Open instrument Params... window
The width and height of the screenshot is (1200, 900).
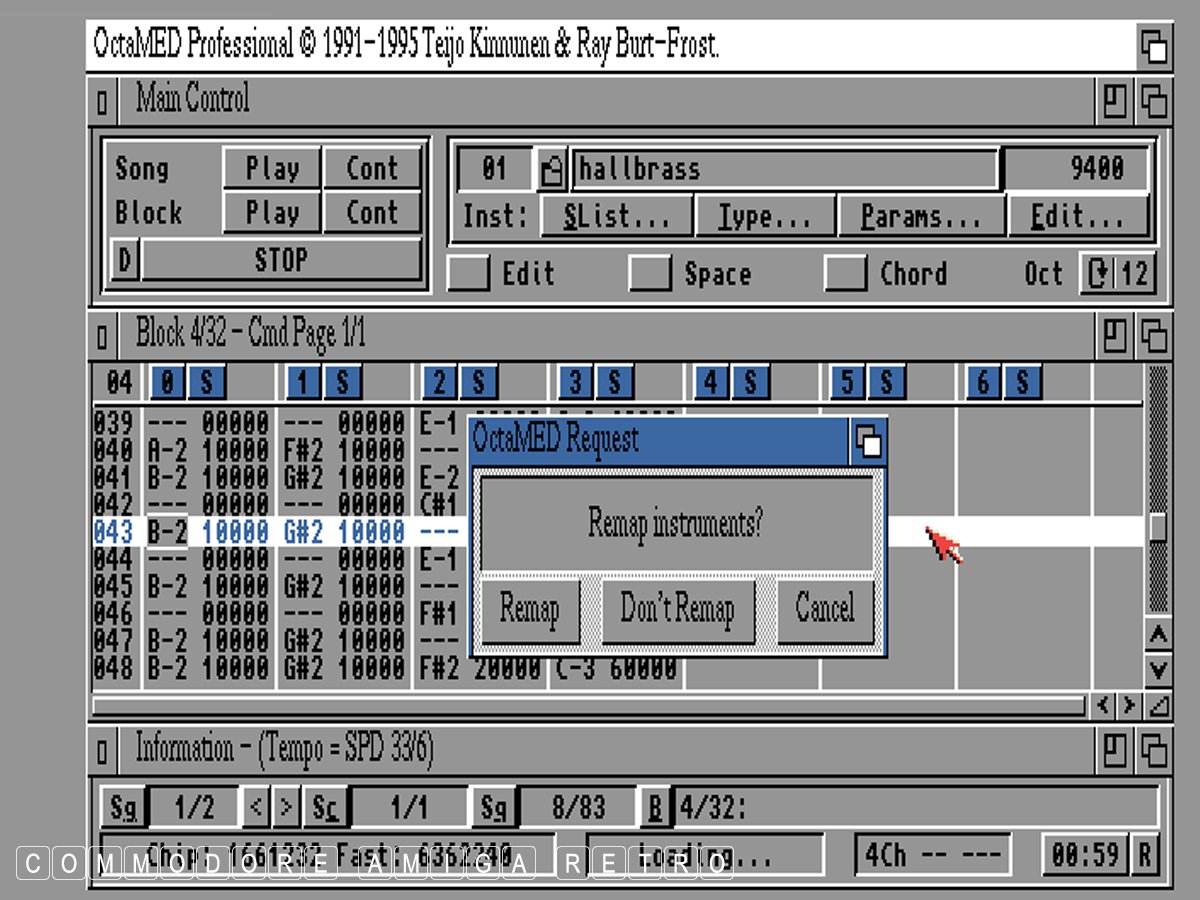point(921,216)
